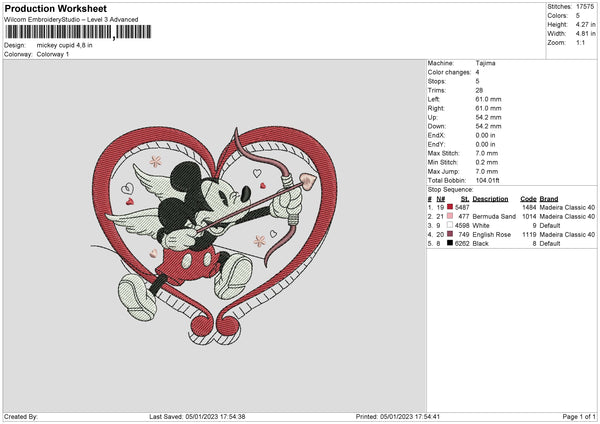The height and width of the screenshot is (424, 600).
Task: Click the 'Bermuda Sand' description cell
Action: (494, 216)
